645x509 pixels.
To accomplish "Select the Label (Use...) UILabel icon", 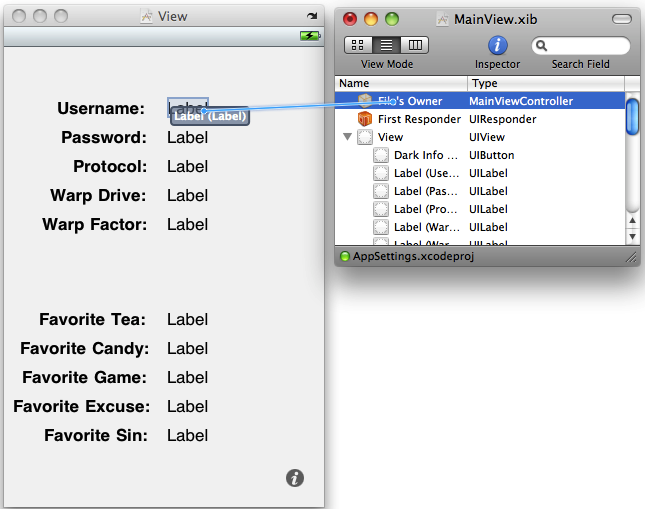I will [381, 173].
